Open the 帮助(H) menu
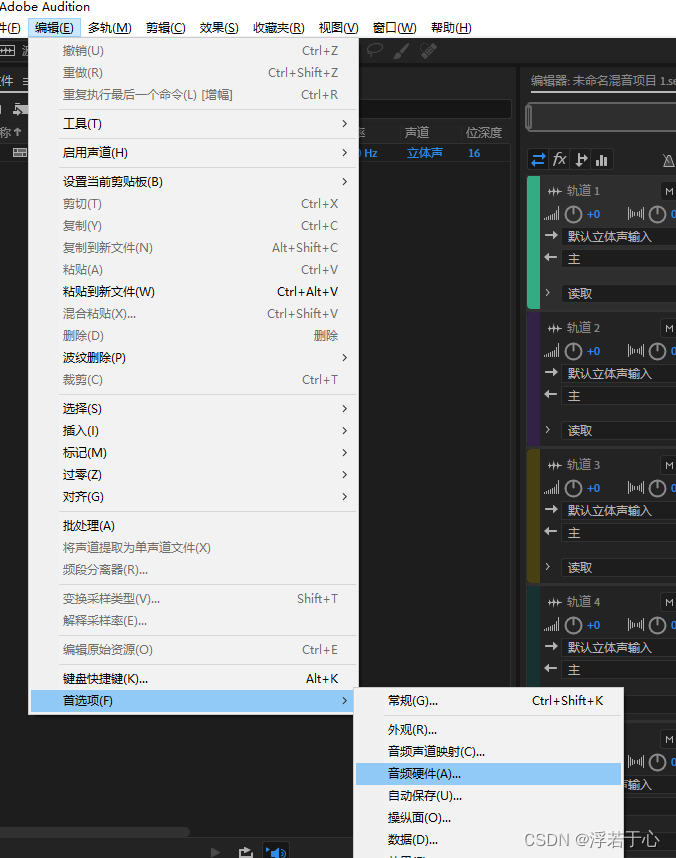This screenshot has width=676, height=858. coord(451,27)
